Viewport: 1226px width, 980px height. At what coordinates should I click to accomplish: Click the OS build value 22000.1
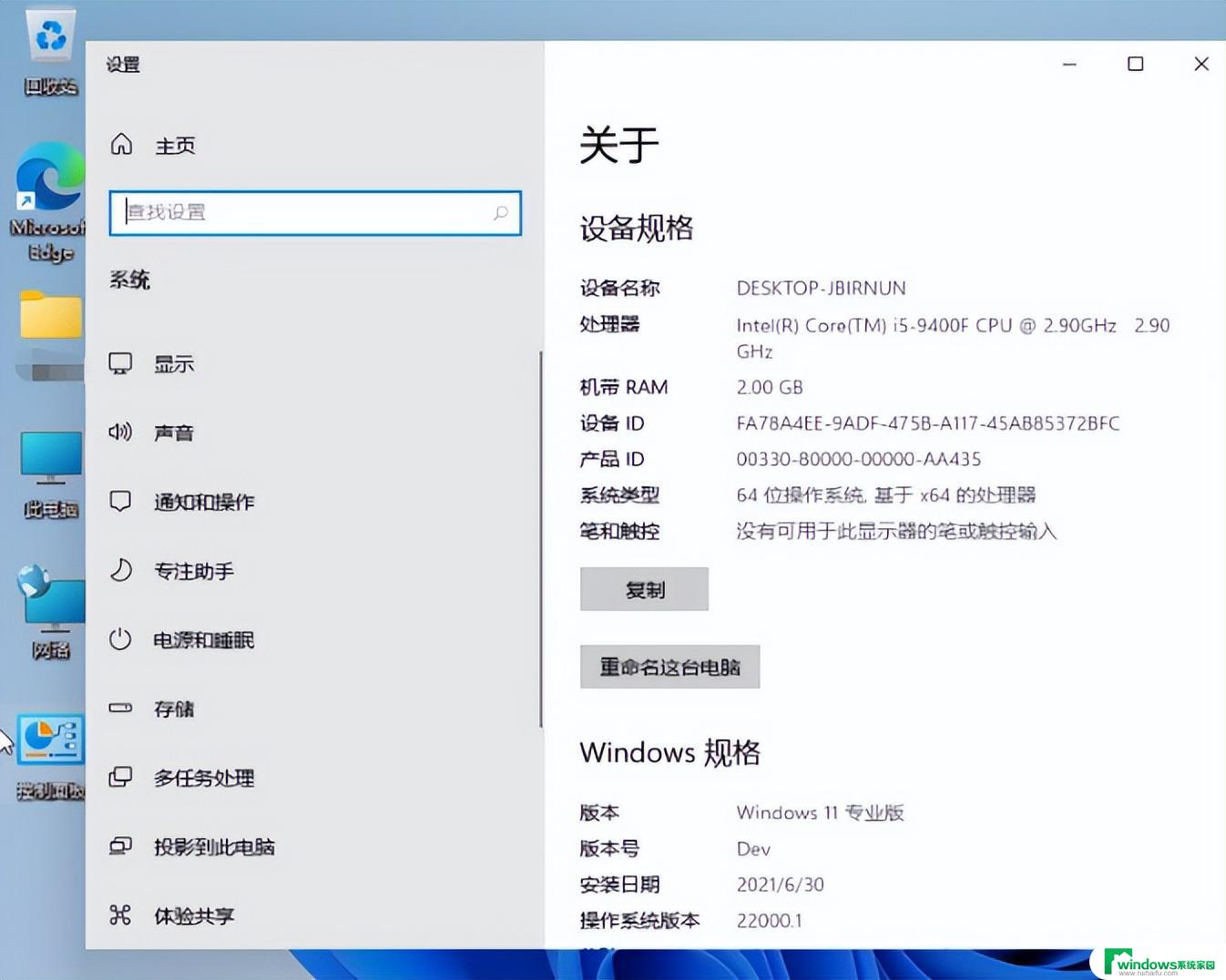769,921
